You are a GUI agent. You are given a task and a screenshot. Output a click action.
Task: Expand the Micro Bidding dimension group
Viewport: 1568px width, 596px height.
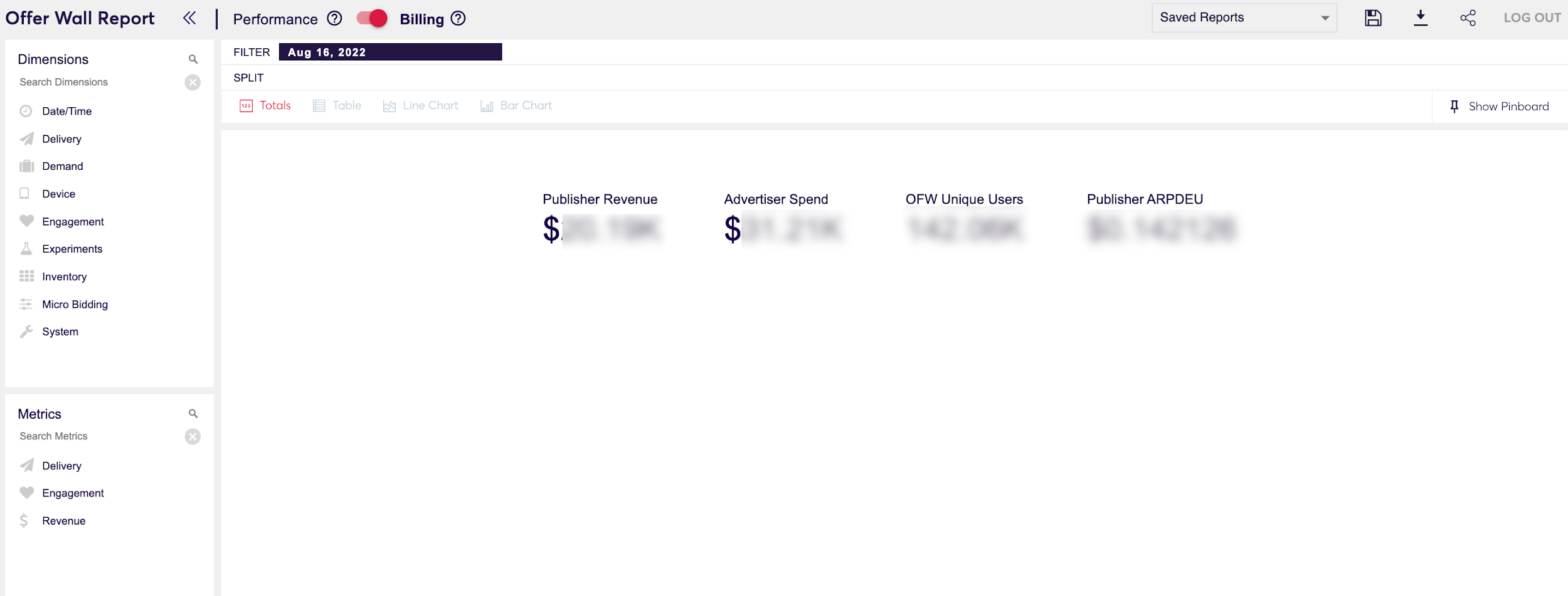(75, 305)
